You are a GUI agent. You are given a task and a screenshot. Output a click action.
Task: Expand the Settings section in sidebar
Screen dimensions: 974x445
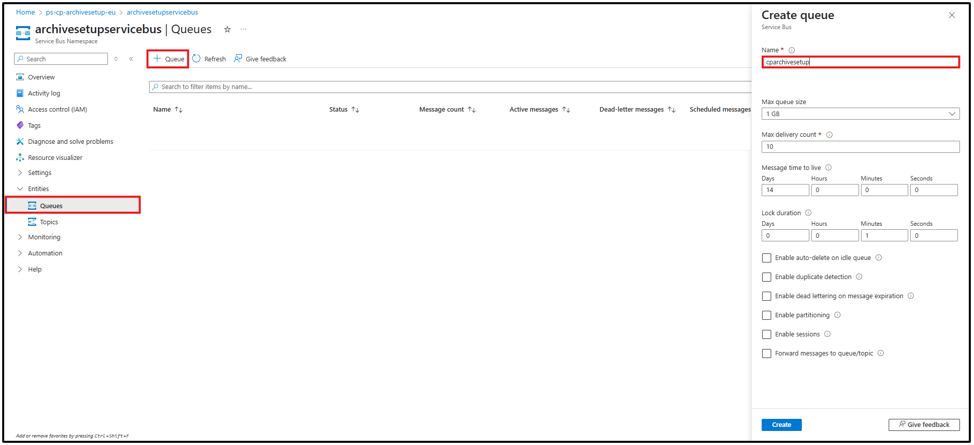[20, 173]
